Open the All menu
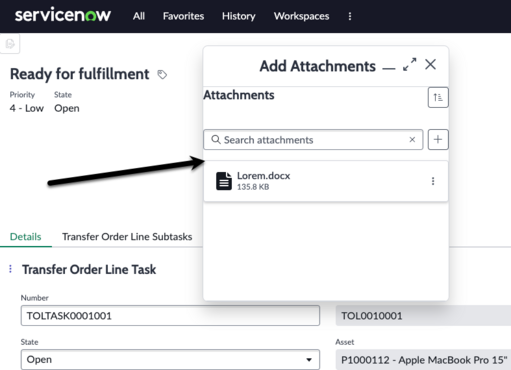The height and width of the screenshot is (370, 511). click(x=139, y=16)
